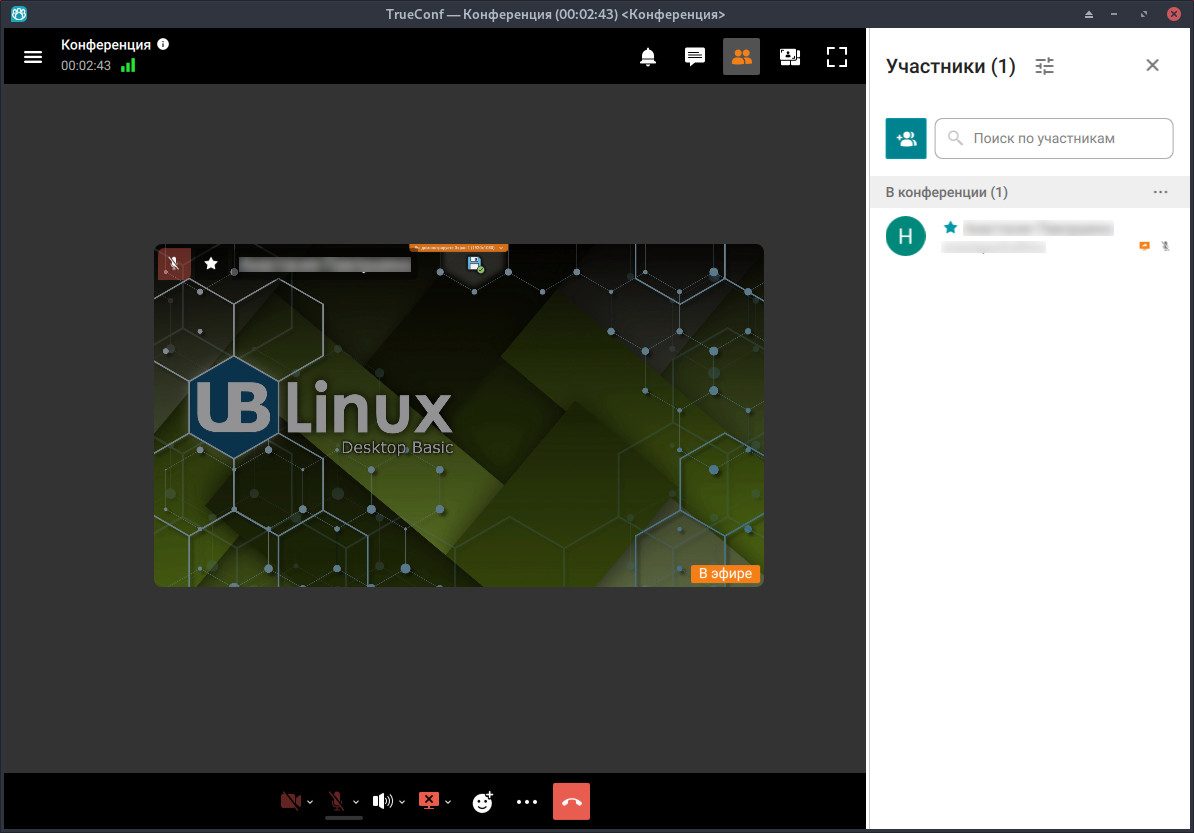Open the В конференции more options menu
Screen dimensions: 1194x833
pos(1160,192)
